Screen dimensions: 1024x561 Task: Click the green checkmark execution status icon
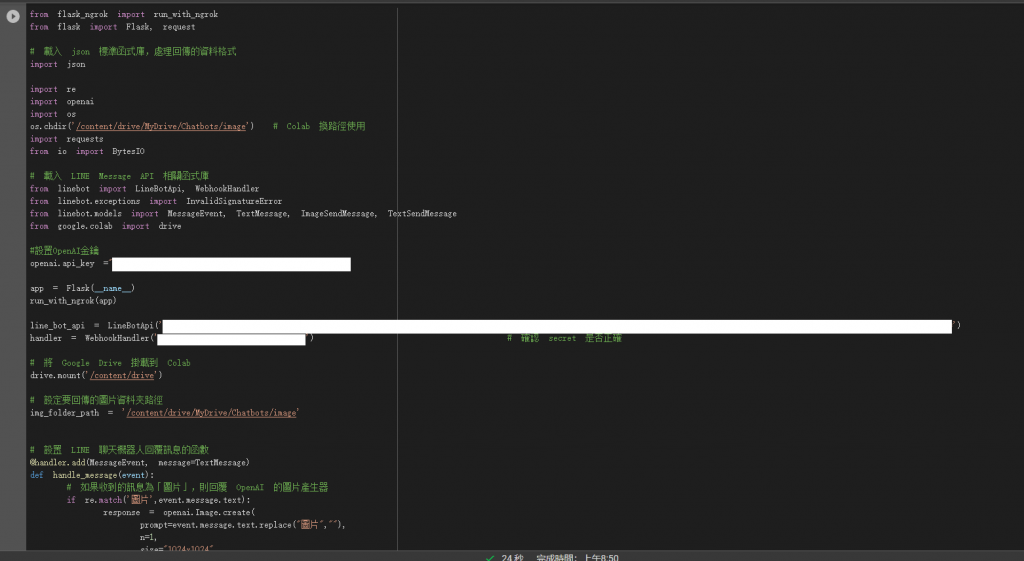click(490, 558)
